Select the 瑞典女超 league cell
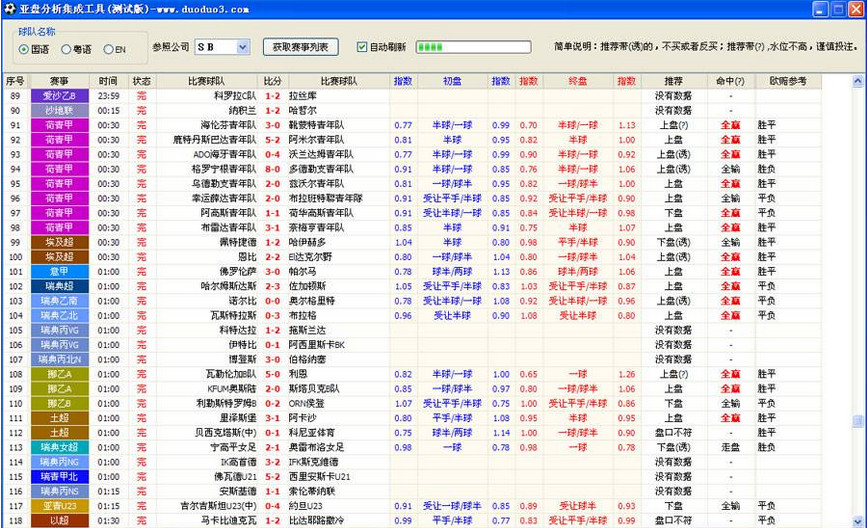The image size is (867, 528). point(59,447)
